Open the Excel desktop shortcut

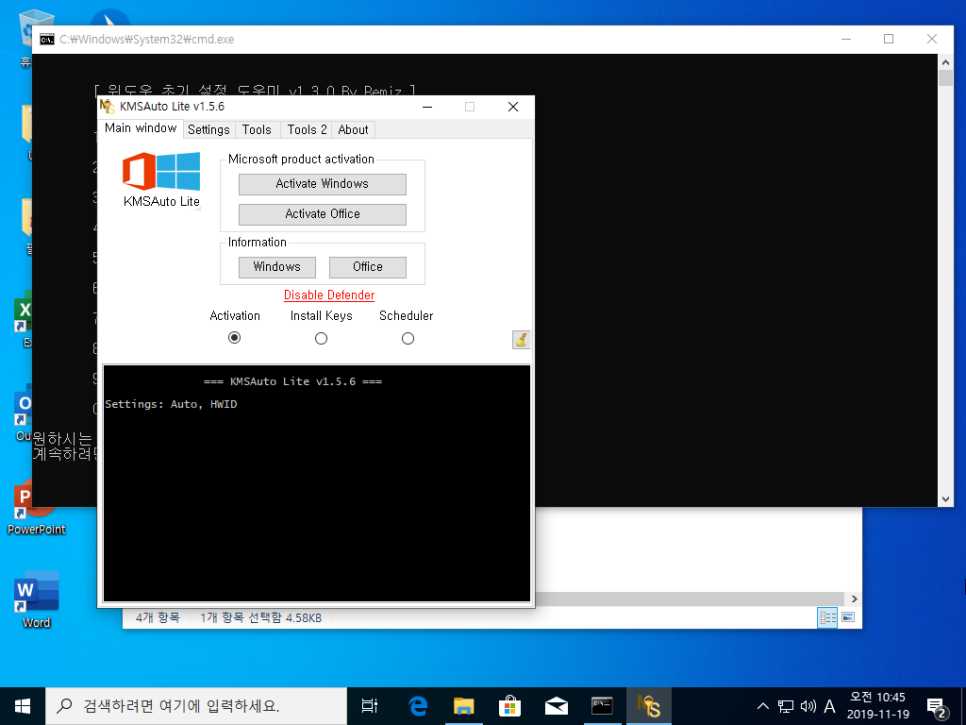pos(22,317)
